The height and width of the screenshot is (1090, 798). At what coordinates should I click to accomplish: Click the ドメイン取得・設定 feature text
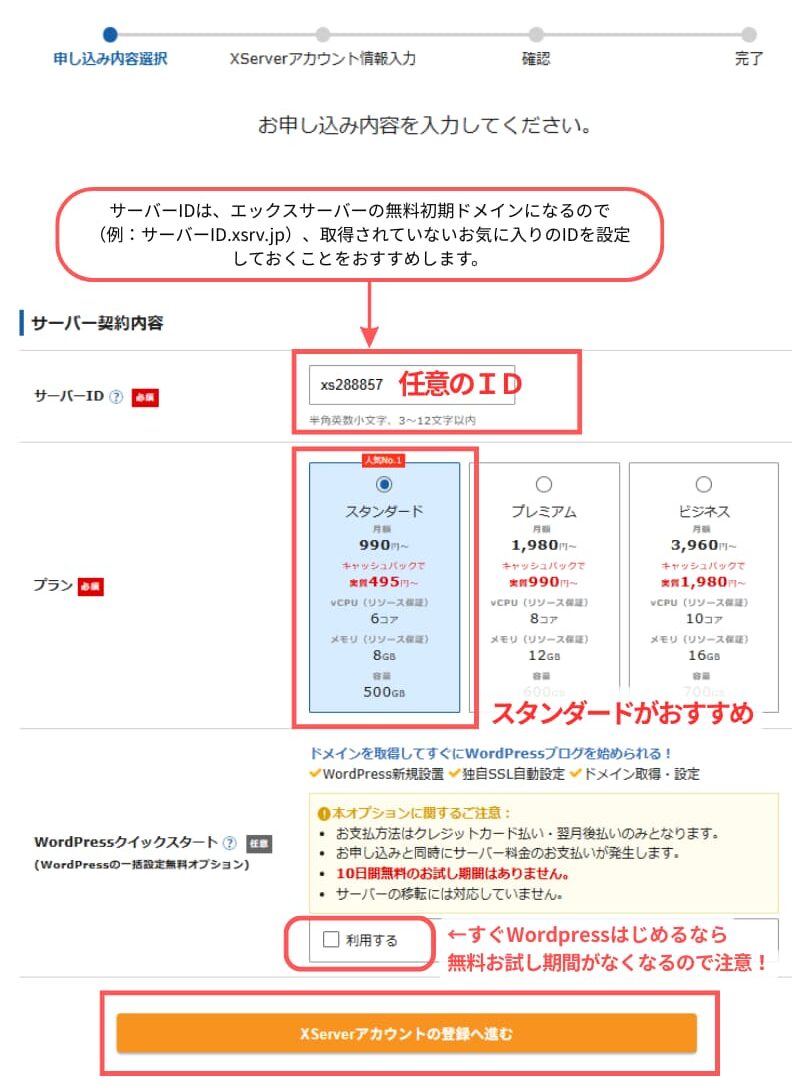pyautogui.click(x=641, y=774)
